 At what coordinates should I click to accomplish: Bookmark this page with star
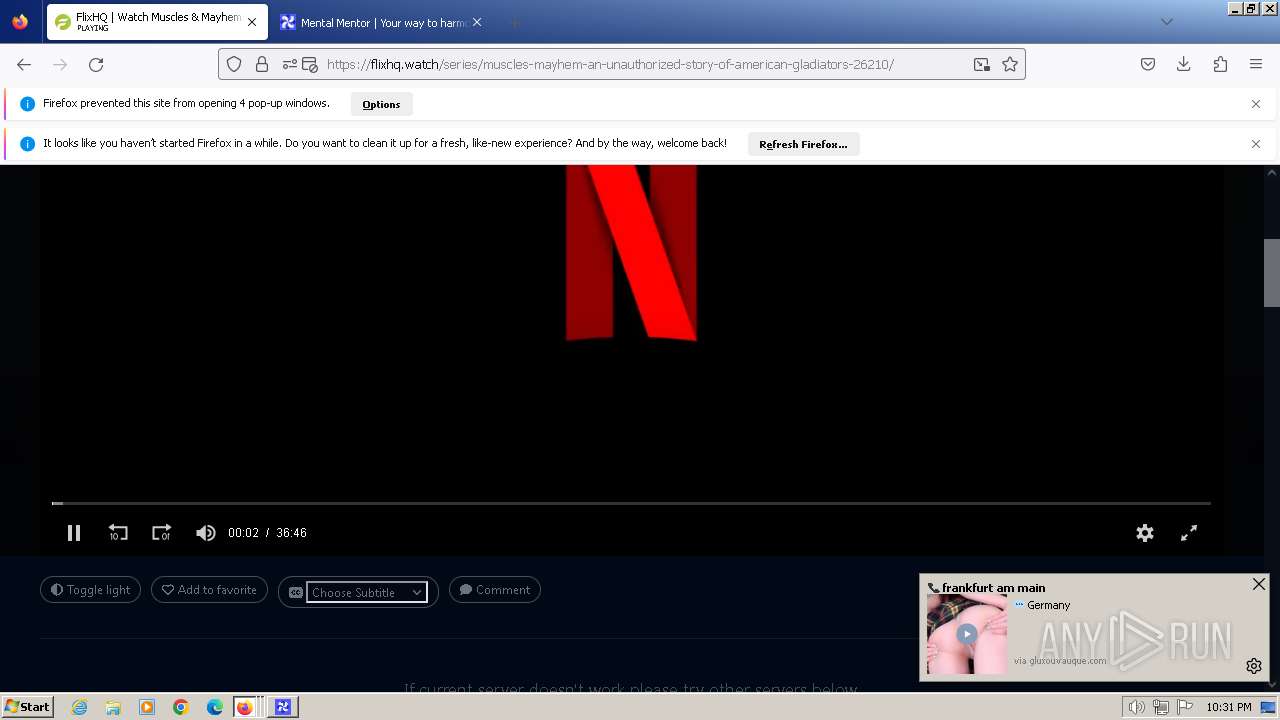point(1010,64)
